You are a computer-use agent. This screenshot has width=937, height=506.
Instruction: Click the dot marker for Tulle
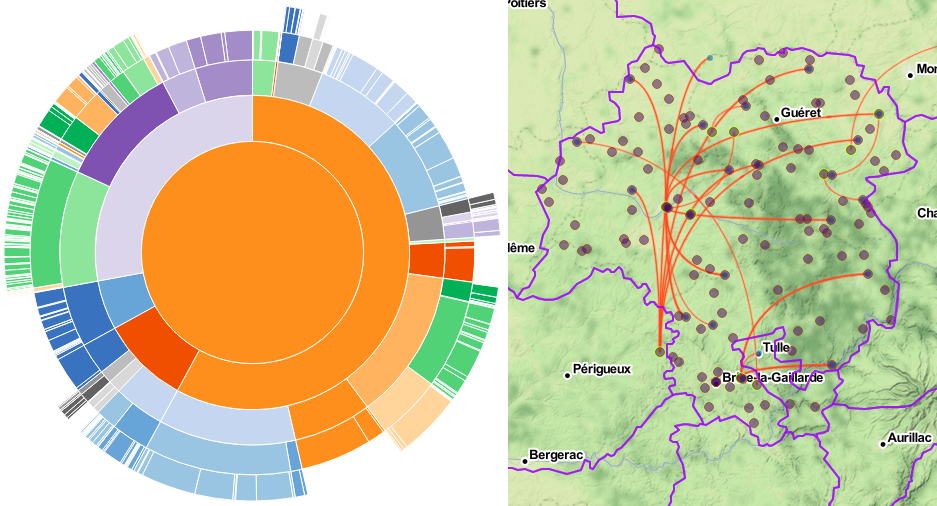pyautogui.click(x=759, y=353)
